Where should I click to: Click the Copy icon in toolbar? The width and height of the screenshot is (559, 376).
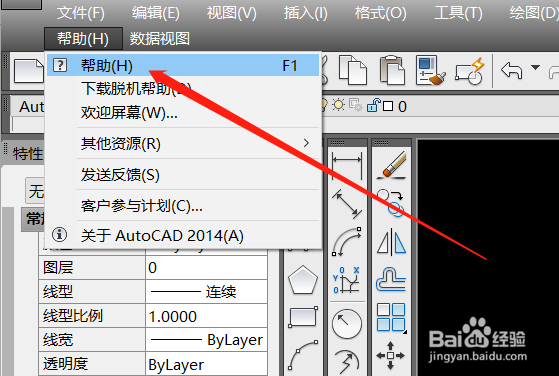tap(352, 70)
